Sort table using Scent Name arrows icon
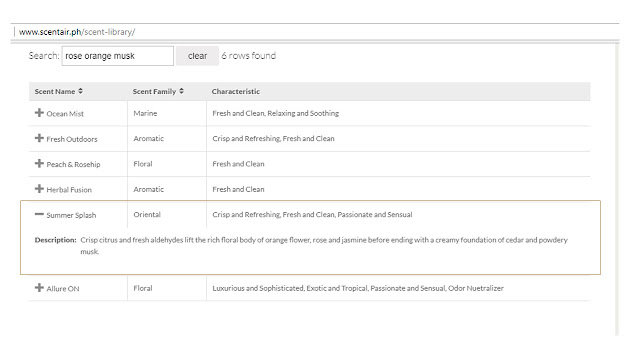This screenshot has width=640, height=360. (80, 91)
